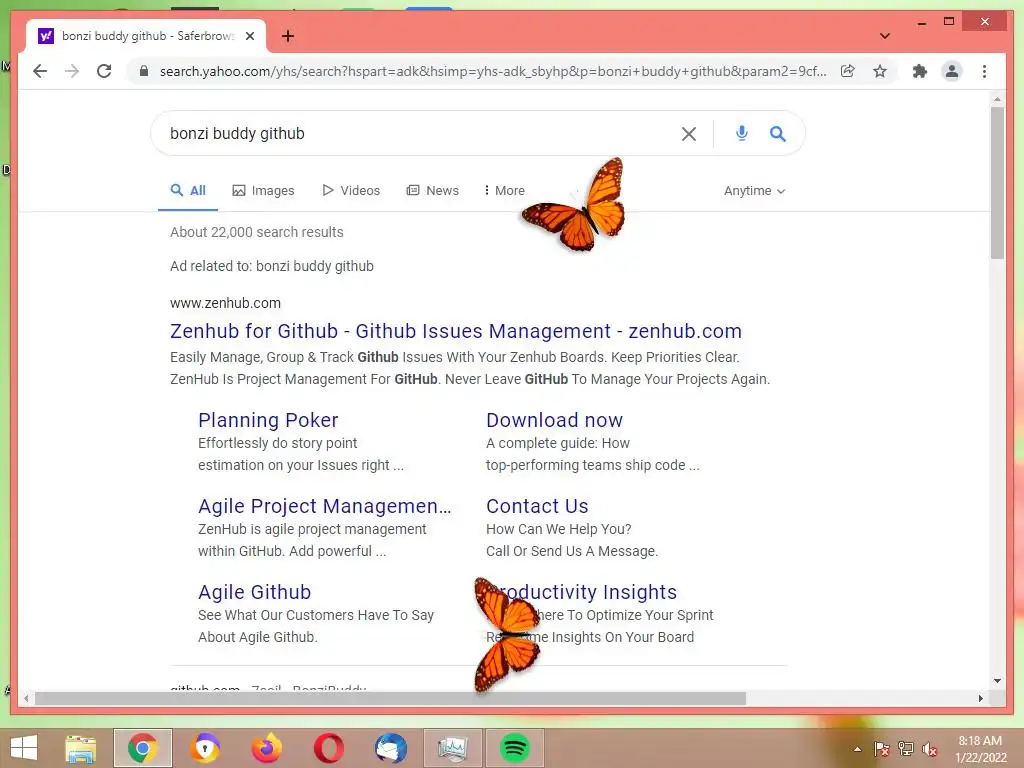Click the padlock site info icon

tap(144, 71)
